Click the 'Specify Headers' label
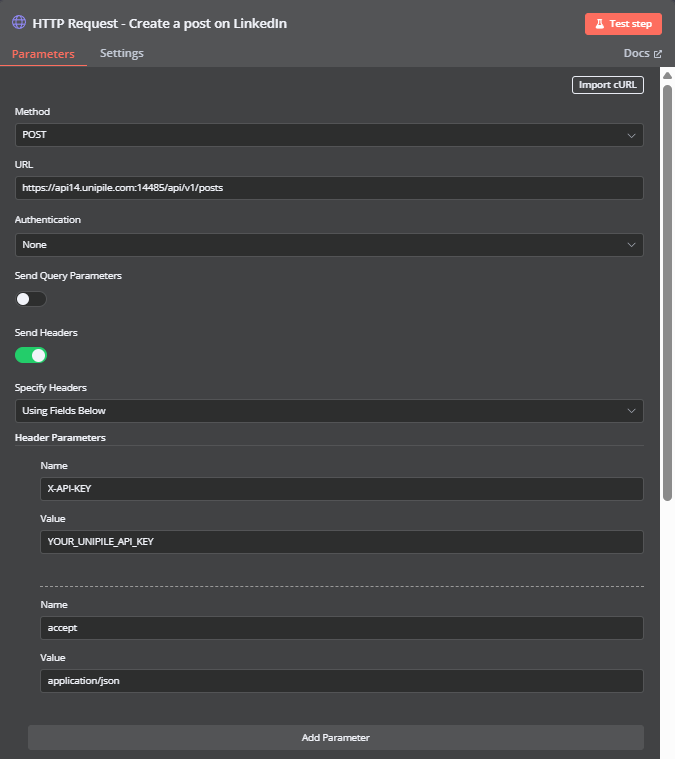 tap(51, 388)
